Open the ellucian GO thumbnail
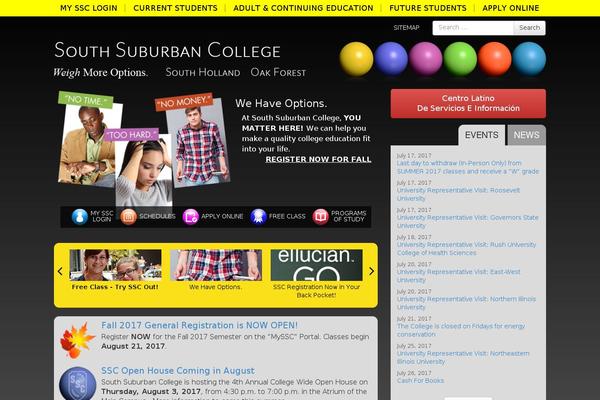The image size is (600, 400). point(316,265)
